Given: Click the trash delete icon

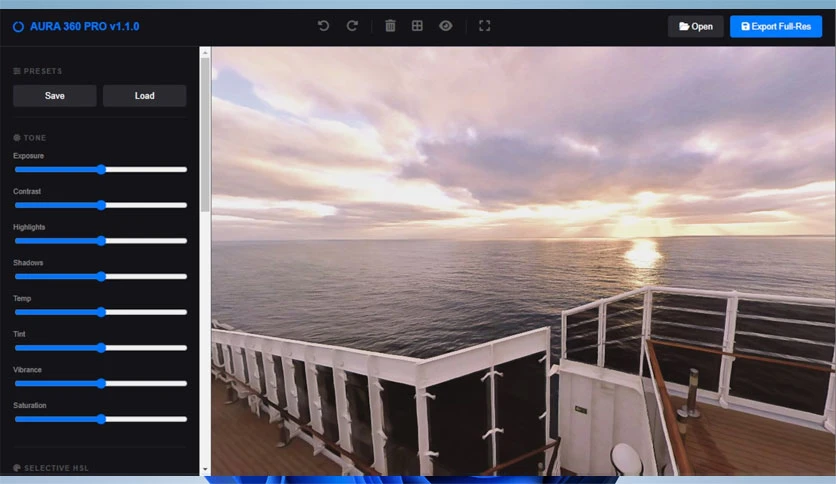Looking at the screenshot, I should [390, 26].
